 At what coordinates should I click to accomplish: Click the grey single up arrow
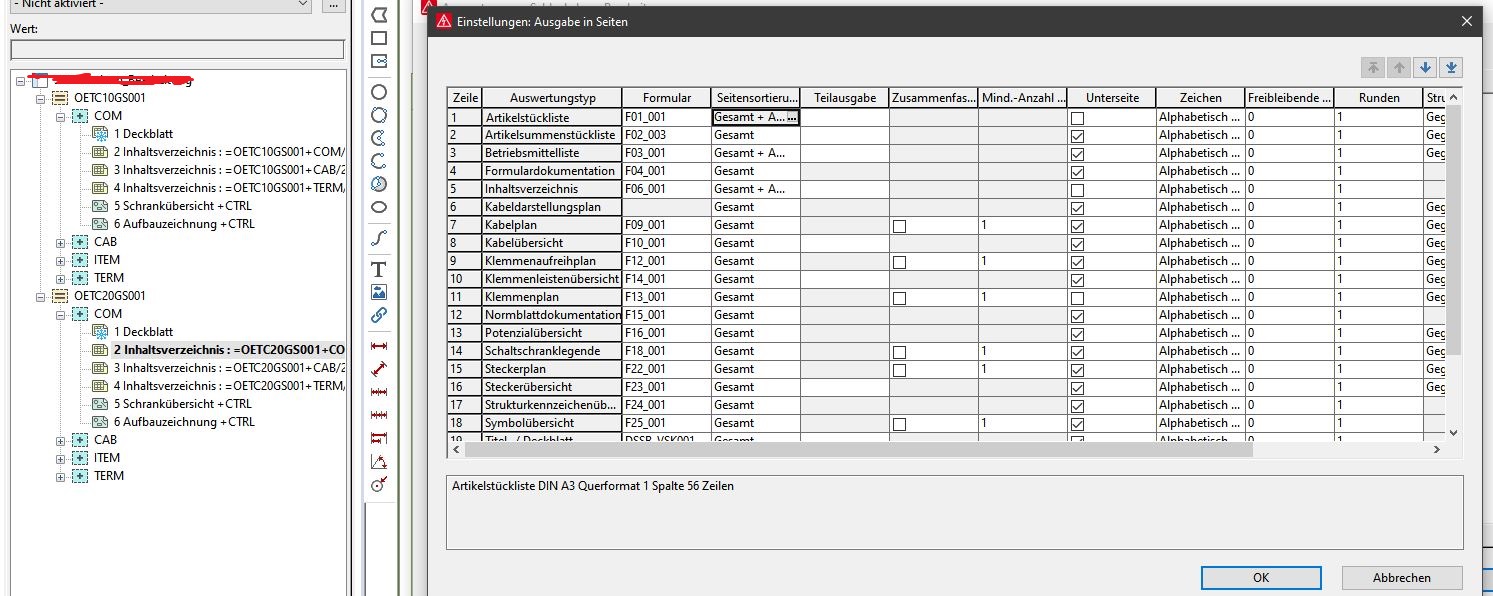tap(1399, 68)
